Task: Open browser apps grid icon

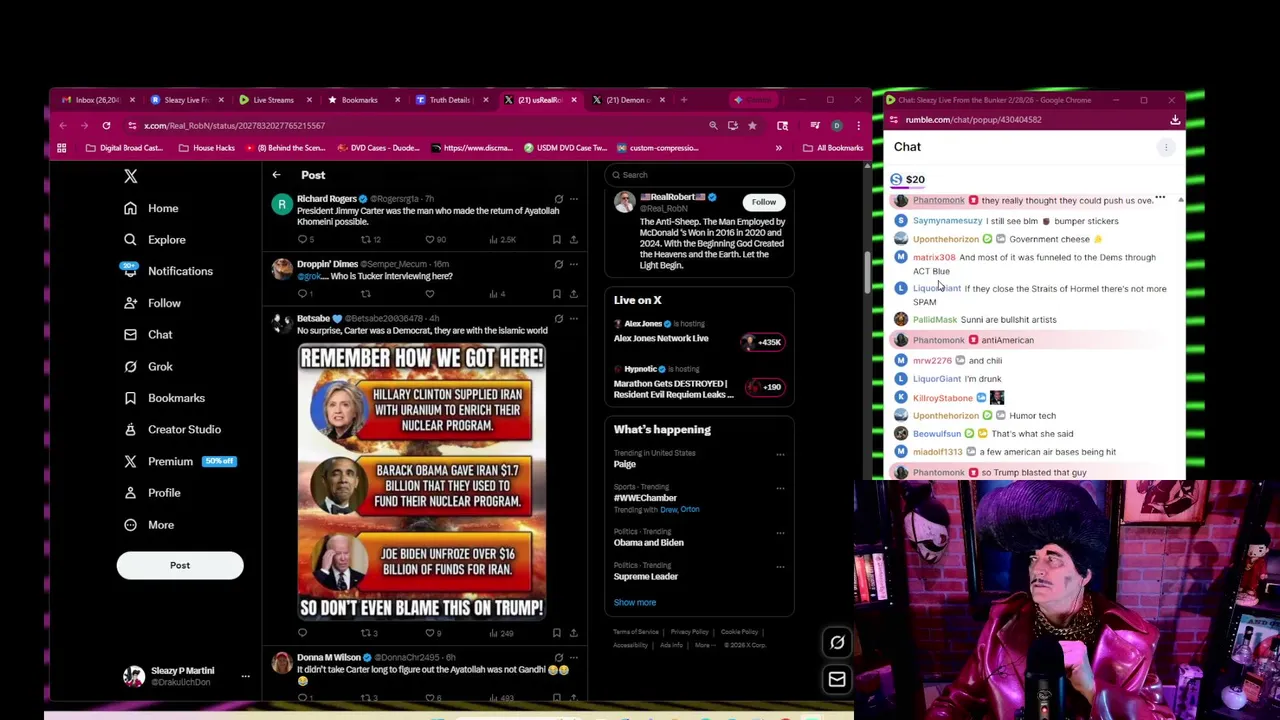Action: (61, 148)
